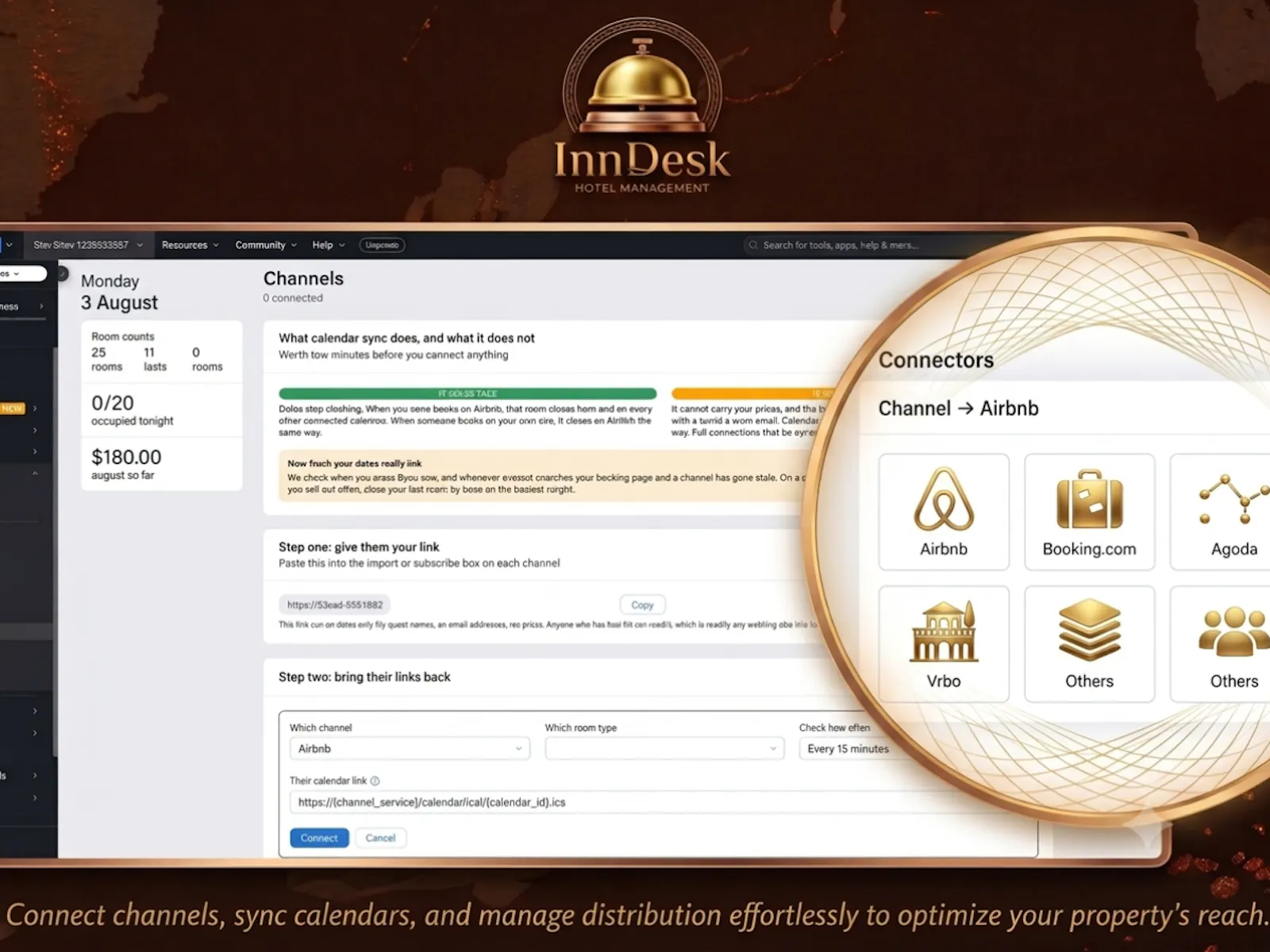Viewport: 1270px width, 952px height.
Task: Click the blue Connect button
Action: 319,838
